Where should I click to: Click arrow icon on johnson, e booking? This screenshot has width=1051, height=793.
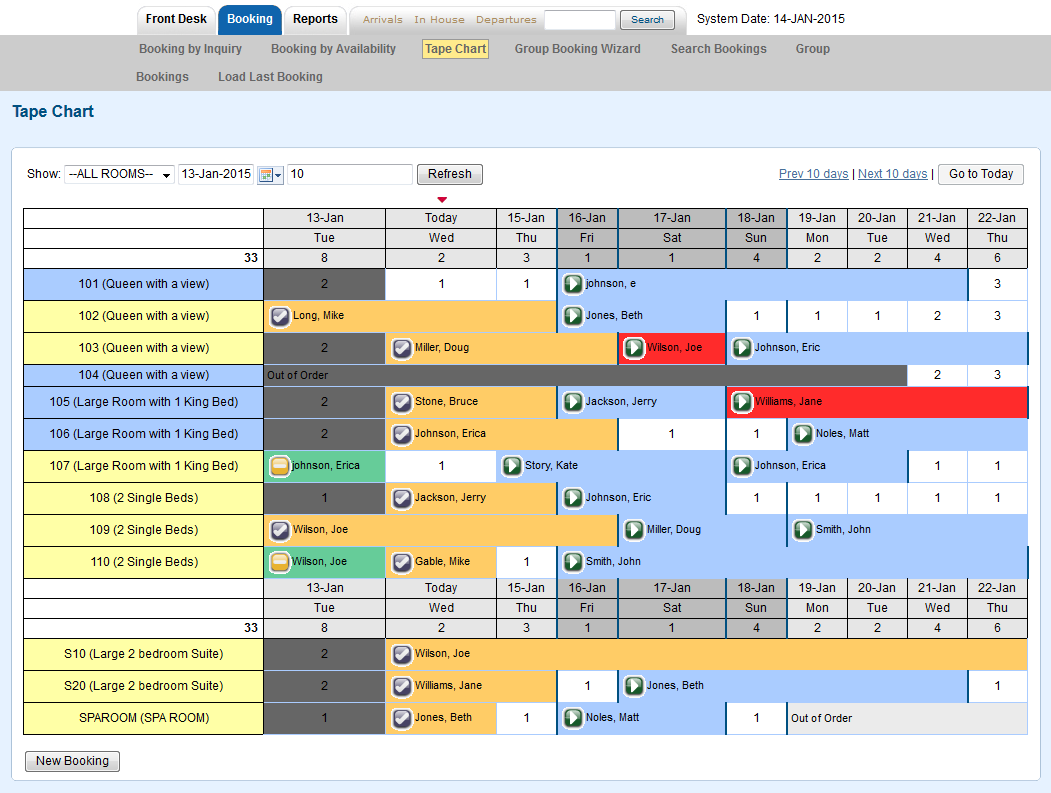(x=573, y=284)
